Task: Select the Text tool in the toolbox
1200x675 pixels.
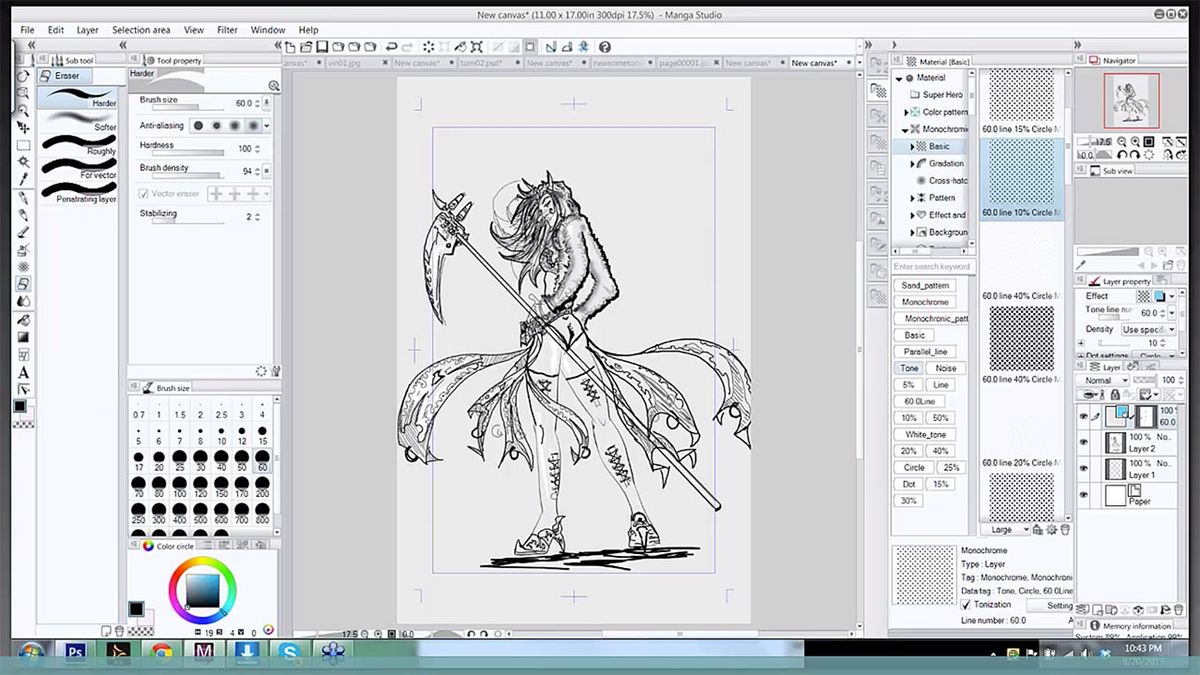Action: [x=22, y=372]
